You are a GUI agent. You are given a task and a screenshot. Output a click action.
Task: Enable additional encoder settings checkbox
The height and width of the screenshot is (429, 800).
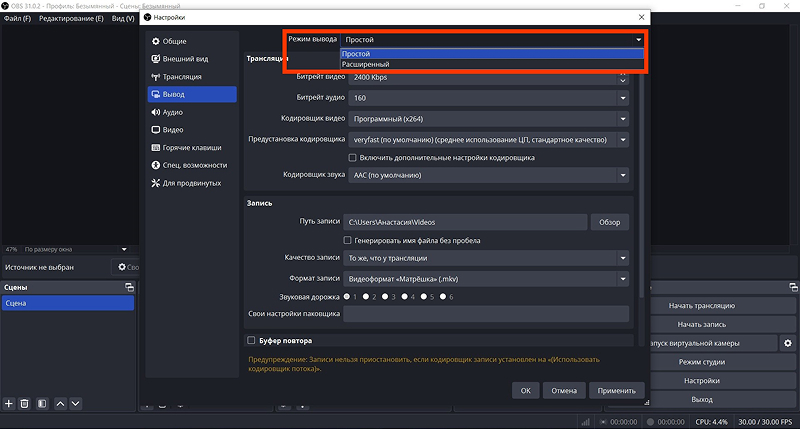tap(352, 158)
